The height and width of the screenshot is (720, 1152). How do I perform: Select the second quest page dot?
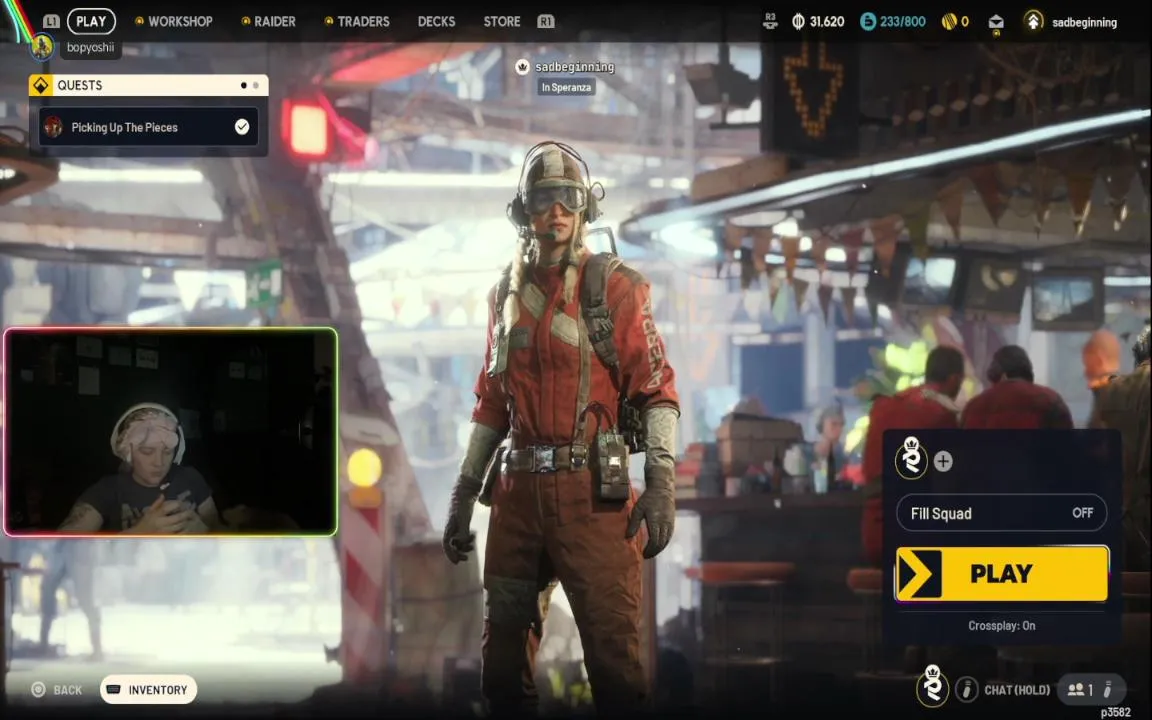pyautogui.click(x=256, y=85)
